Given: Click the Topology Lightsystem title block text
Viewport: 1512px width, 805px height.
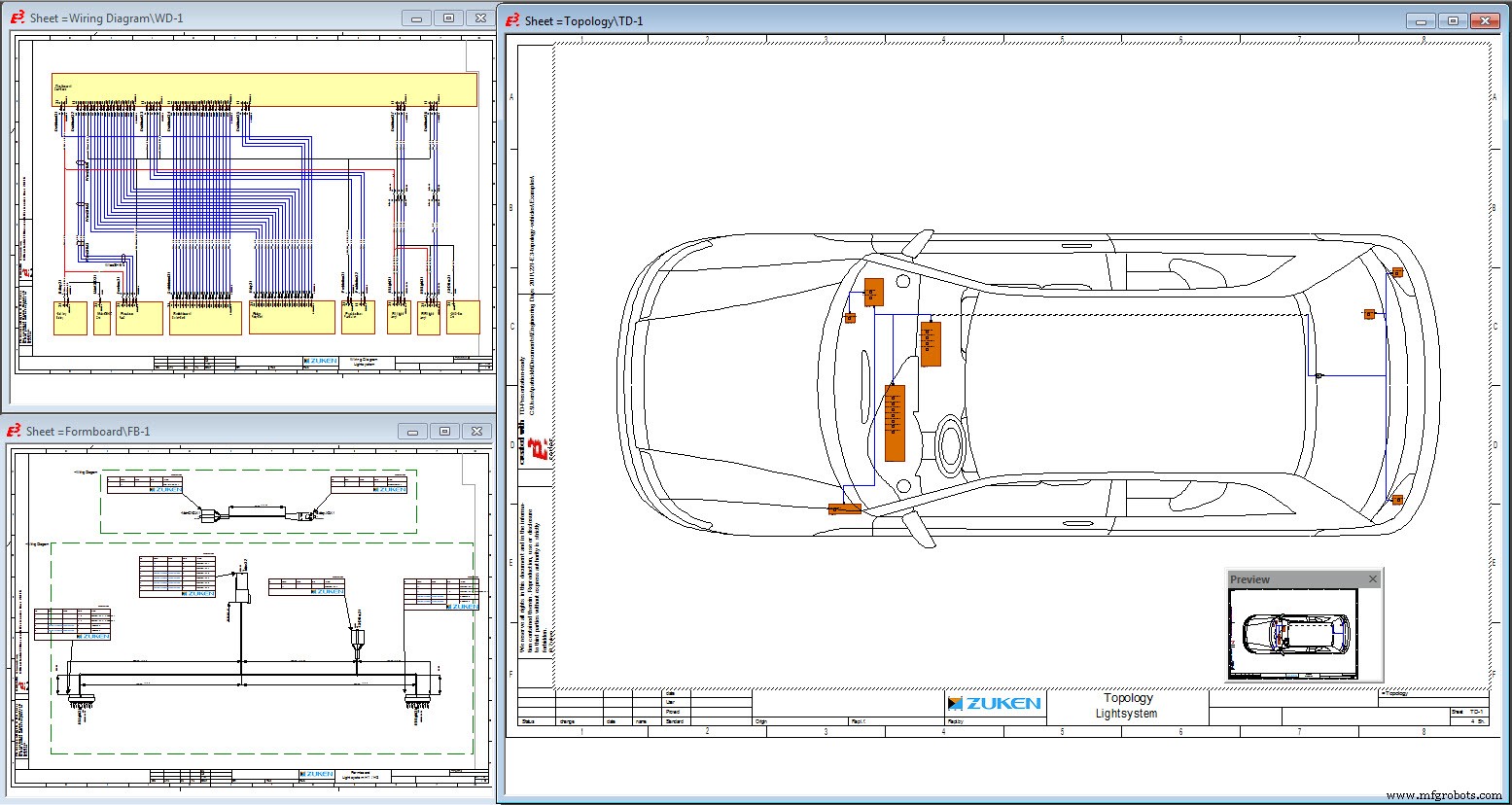Looking at the screenshot, I should [1126, 705].
